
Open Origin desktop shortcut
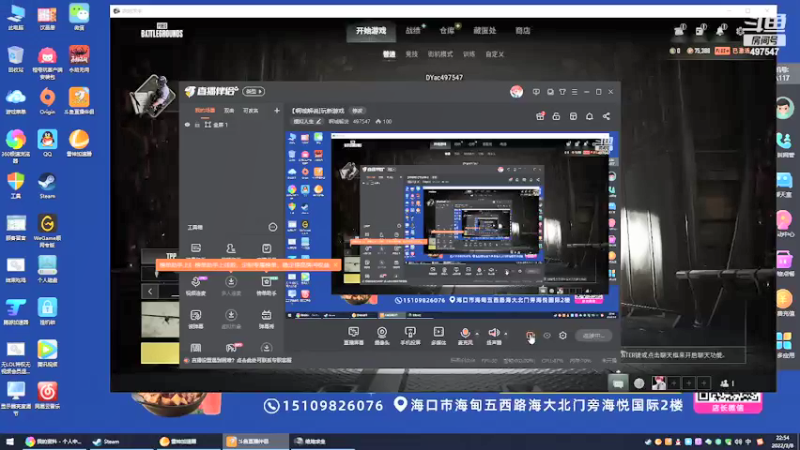tap(47, 101)
